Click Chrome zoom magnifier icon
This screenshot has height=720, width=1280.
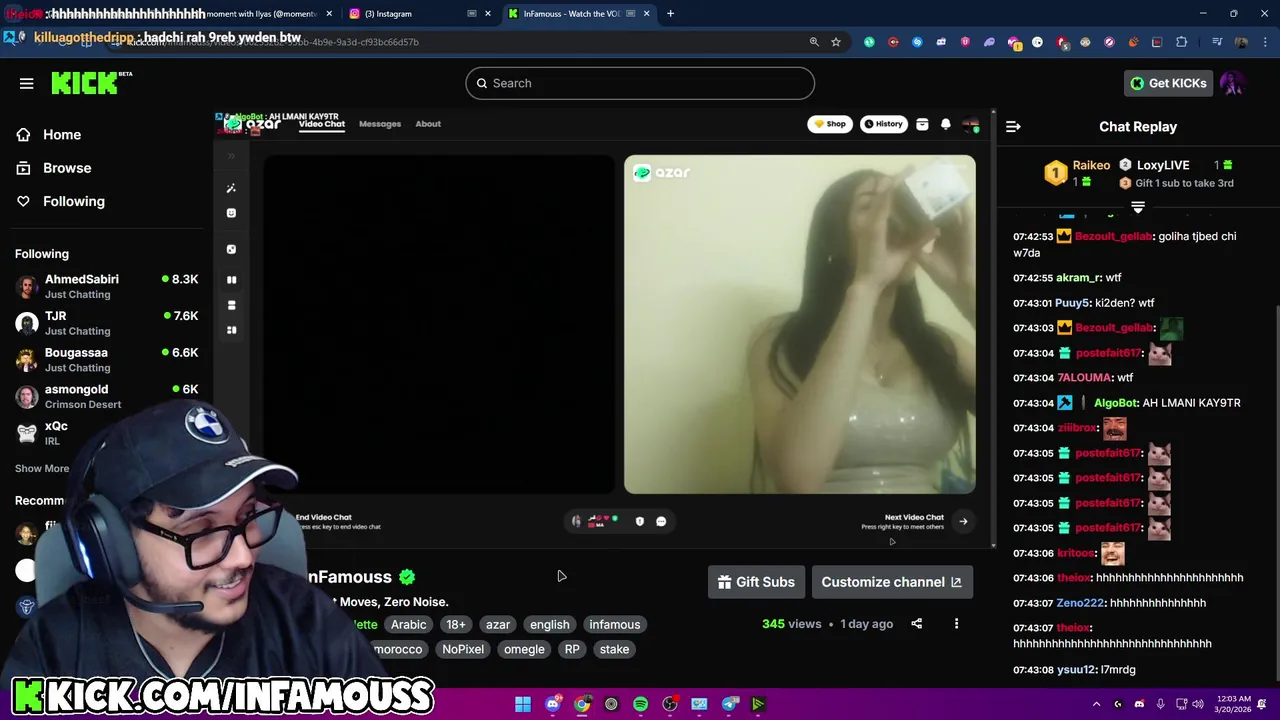click(814, 42)
